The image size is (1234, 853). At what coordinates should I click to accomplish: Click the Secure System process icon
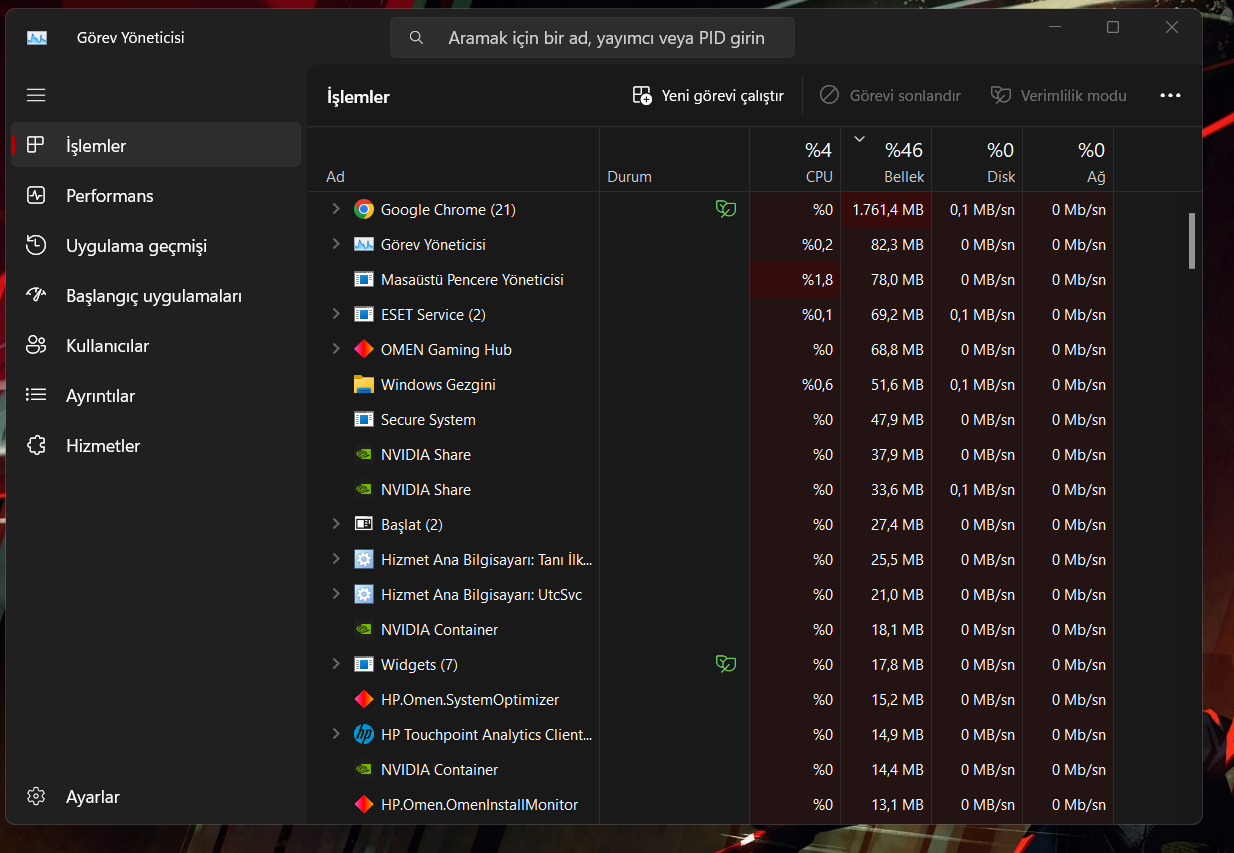pyautogui.click(x=364, y=420)
